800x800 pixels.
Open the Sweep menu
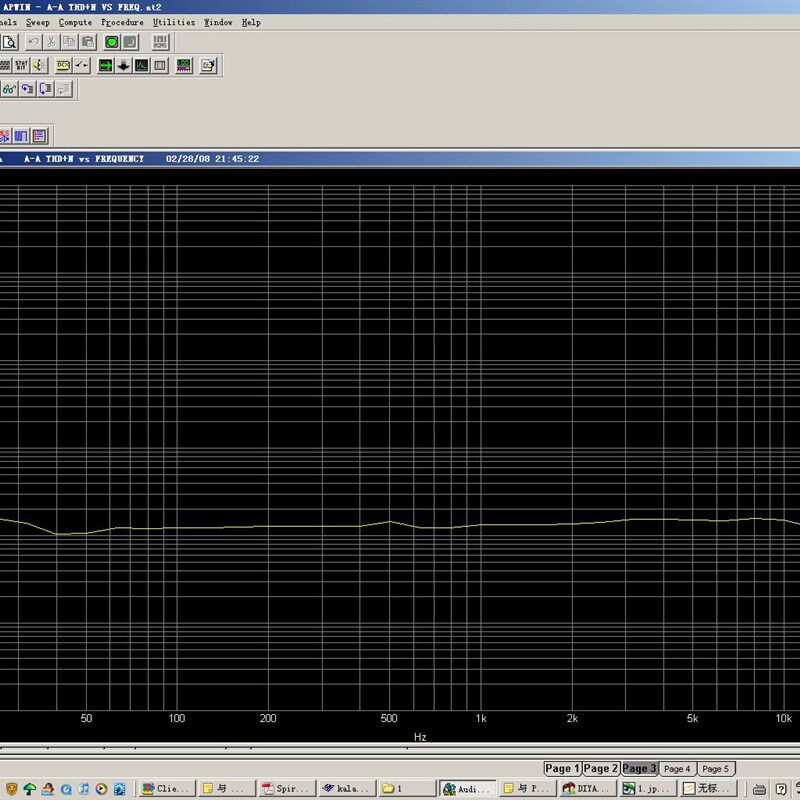pos(38,22)
